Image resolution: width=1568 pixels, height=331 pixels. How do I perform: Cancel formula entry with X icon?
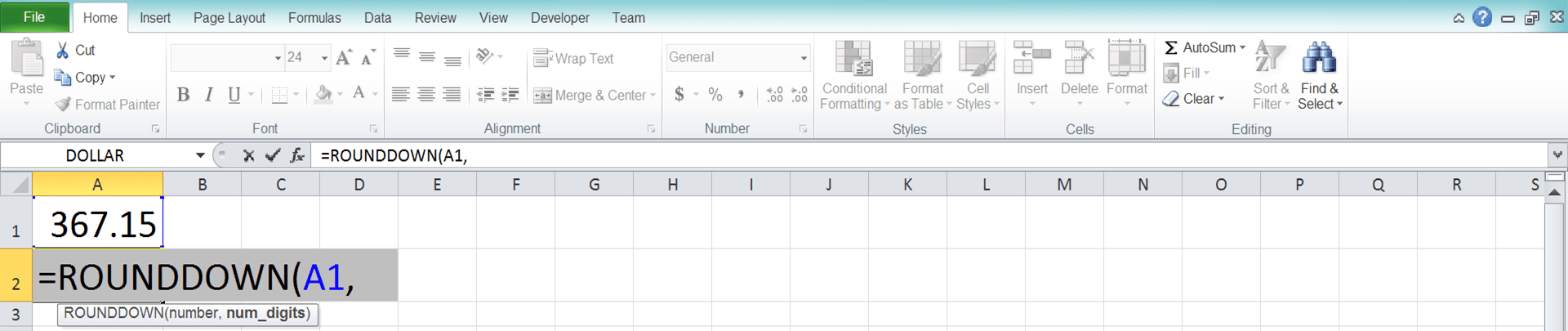248,155
